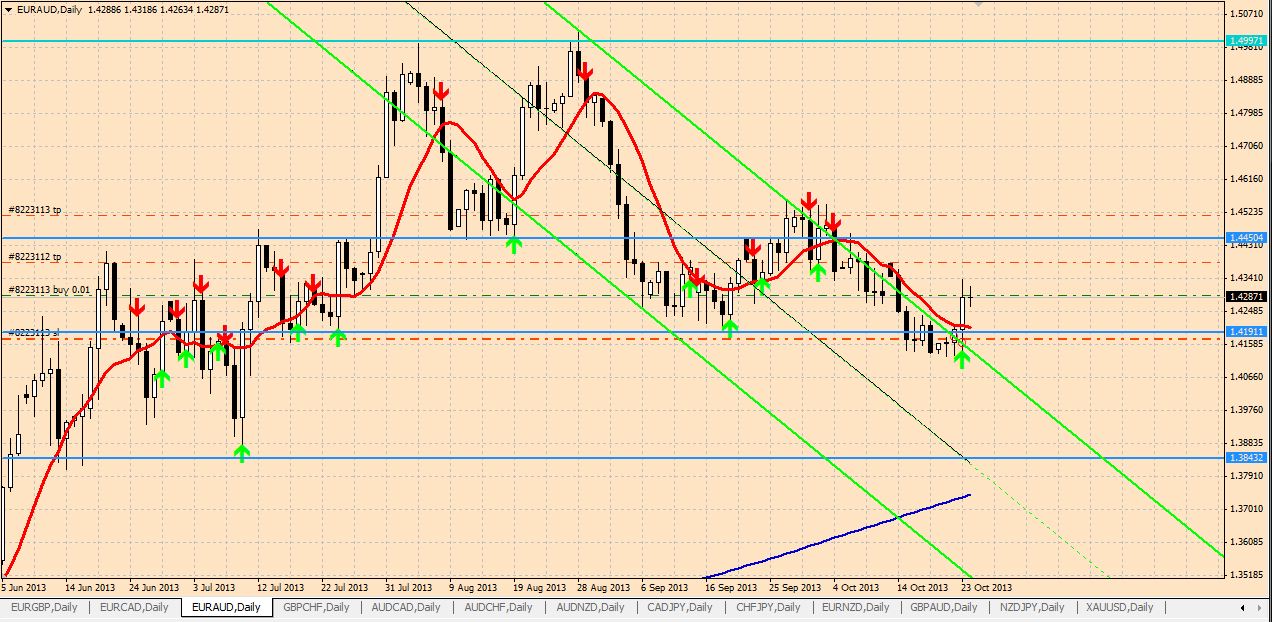This screenshot has width=1272, height=622.
Task: Click the 1.37010 price scale value
Action: (1246, 508)
